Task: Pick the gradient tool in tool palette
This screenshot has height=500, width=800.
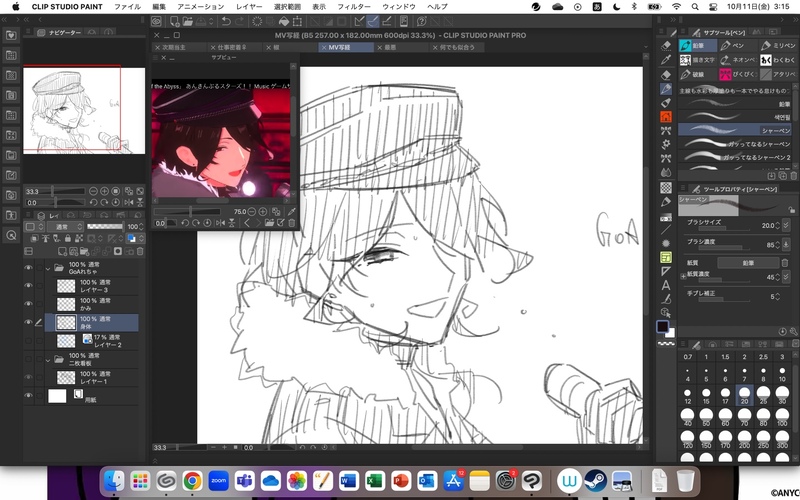Action: [x=666, y=216]
